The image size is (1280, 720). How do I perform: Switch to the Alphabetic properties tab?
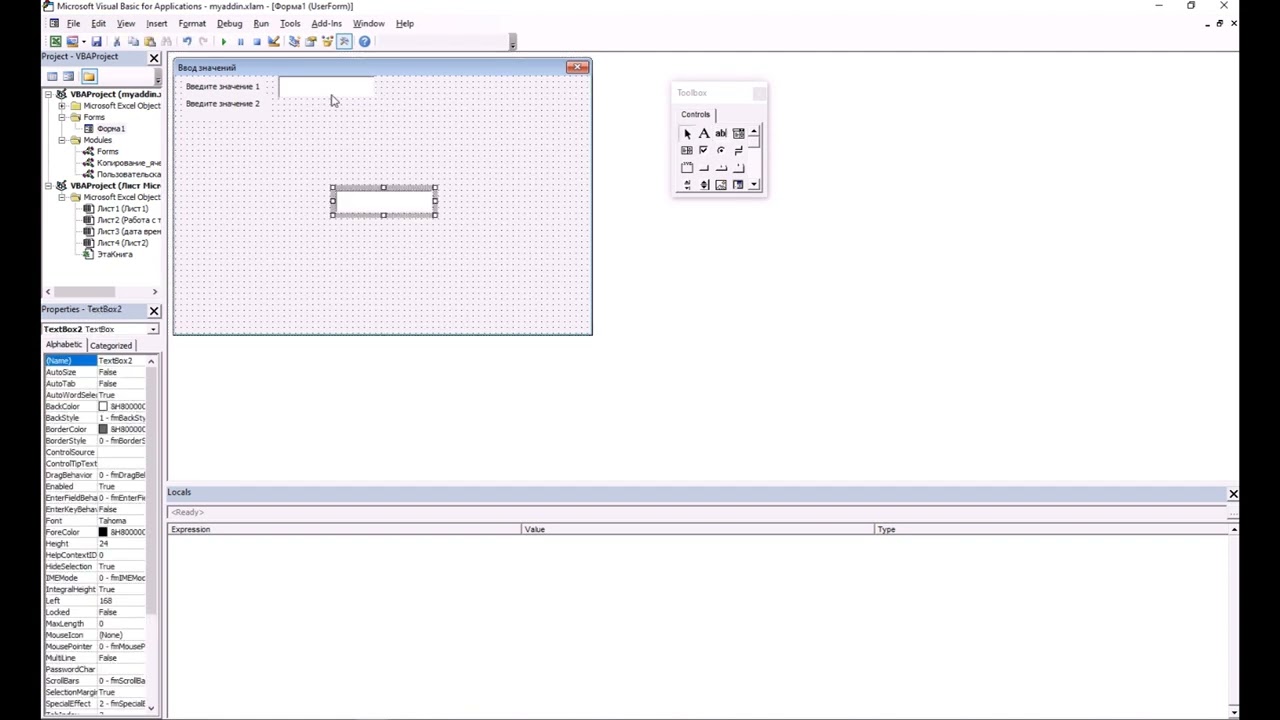pyautogui.click(x=64, y=344)
